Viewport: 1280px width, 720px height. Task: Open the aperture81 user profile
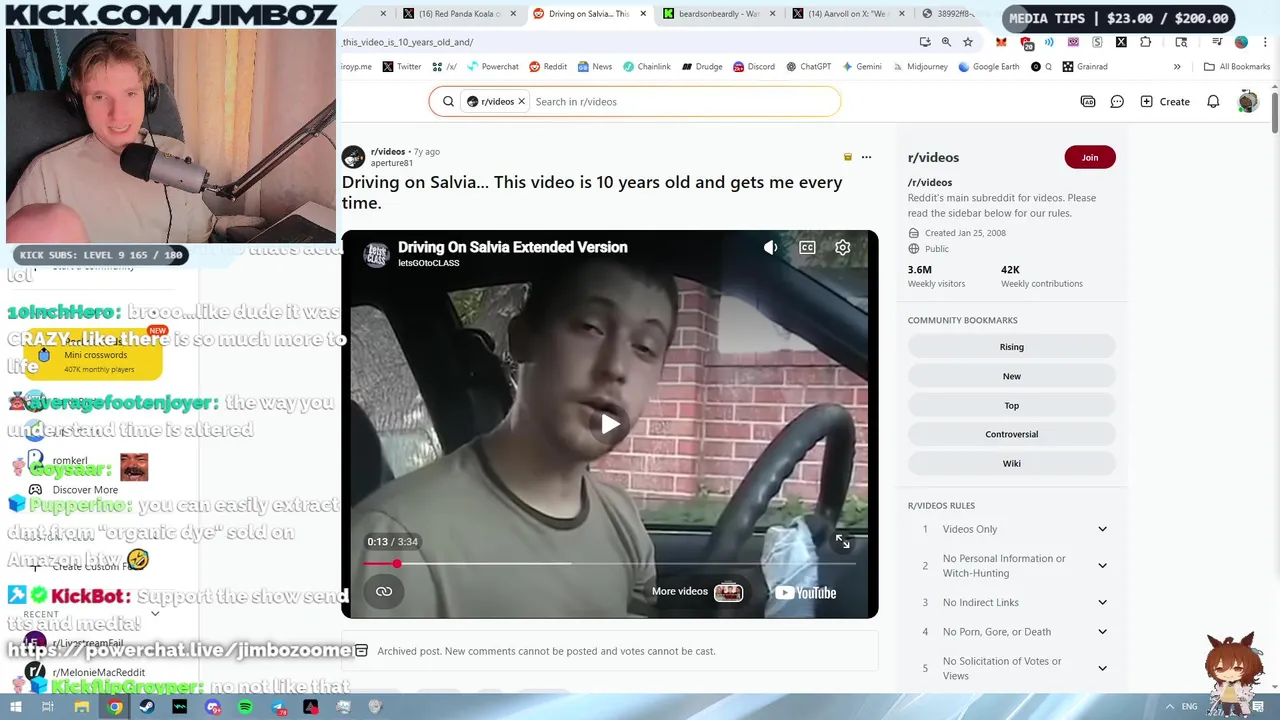point(392,163)
